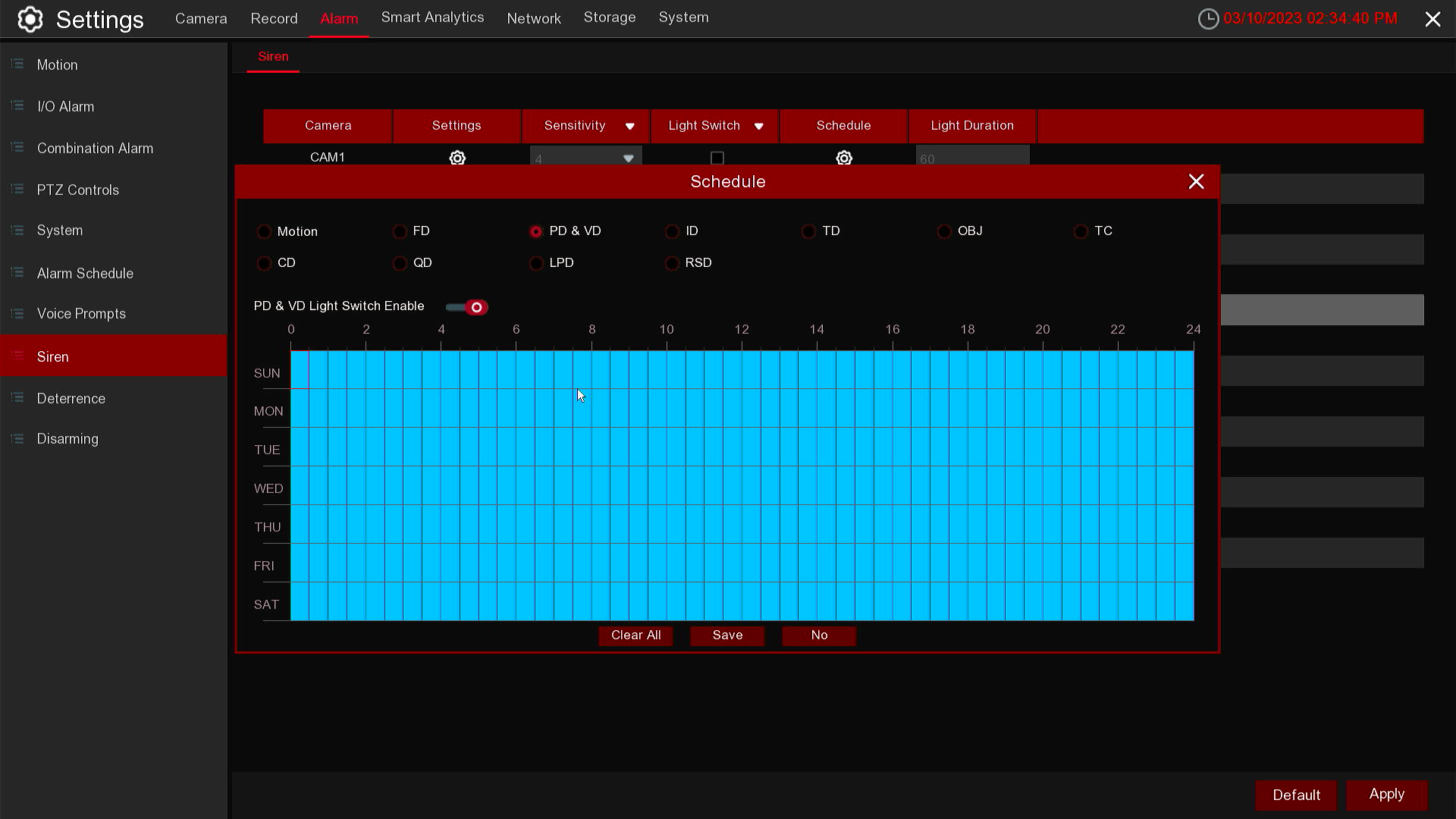
Task: Switch to Smart Analytics tab
Action: tap(432, 17)
